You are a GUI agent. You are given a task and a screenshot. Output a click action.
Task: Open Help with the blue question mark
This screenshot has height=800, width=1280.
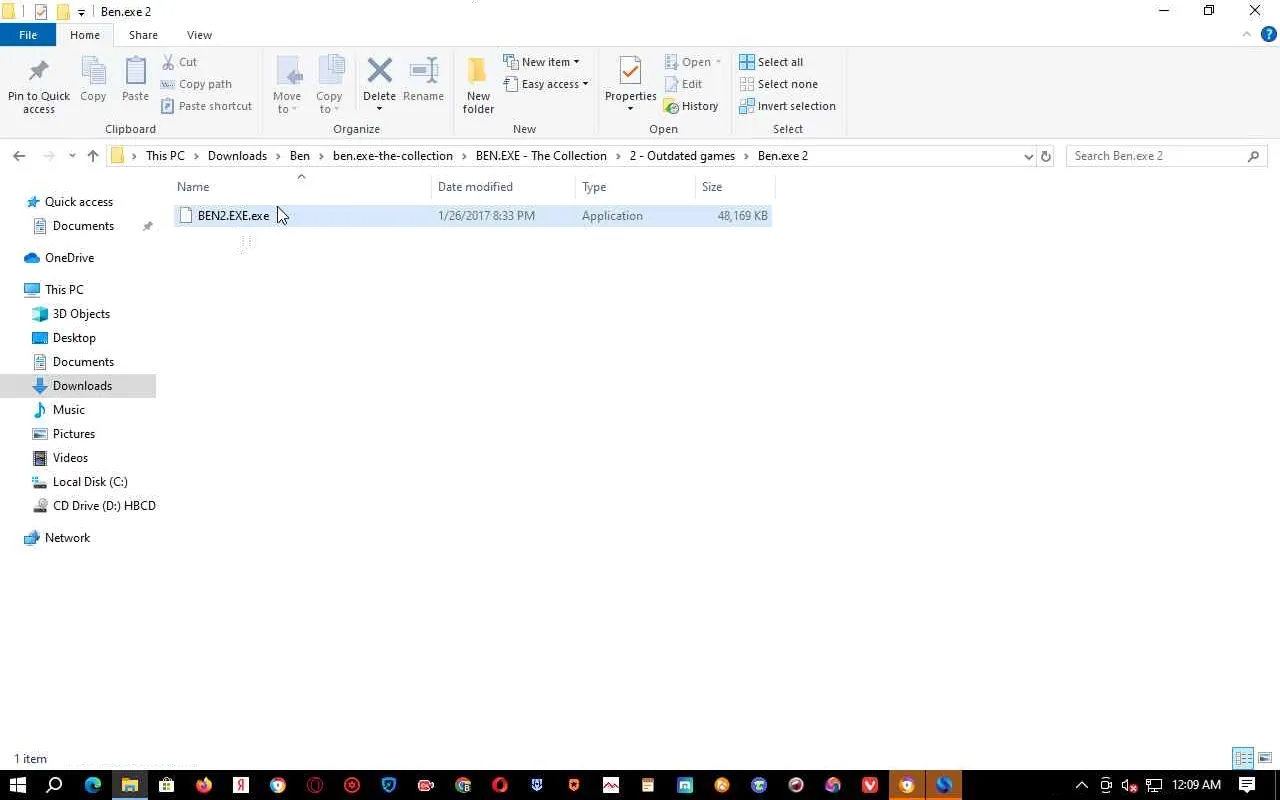(1269, 35)
